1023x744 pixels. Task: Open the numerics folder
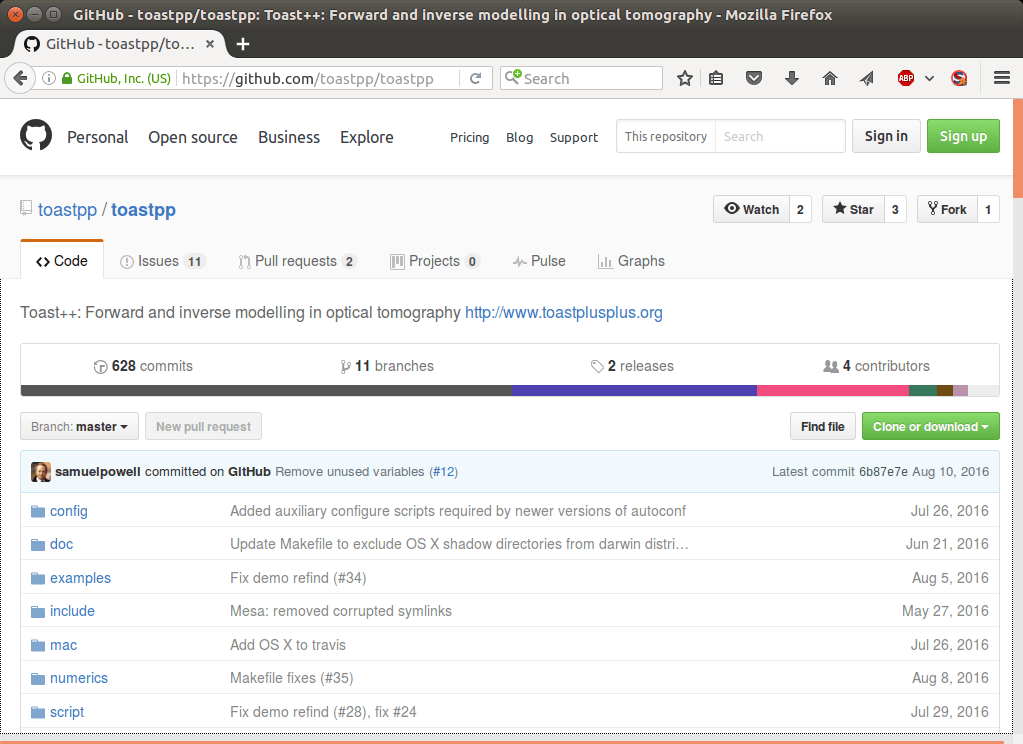[x=79, y=678]
